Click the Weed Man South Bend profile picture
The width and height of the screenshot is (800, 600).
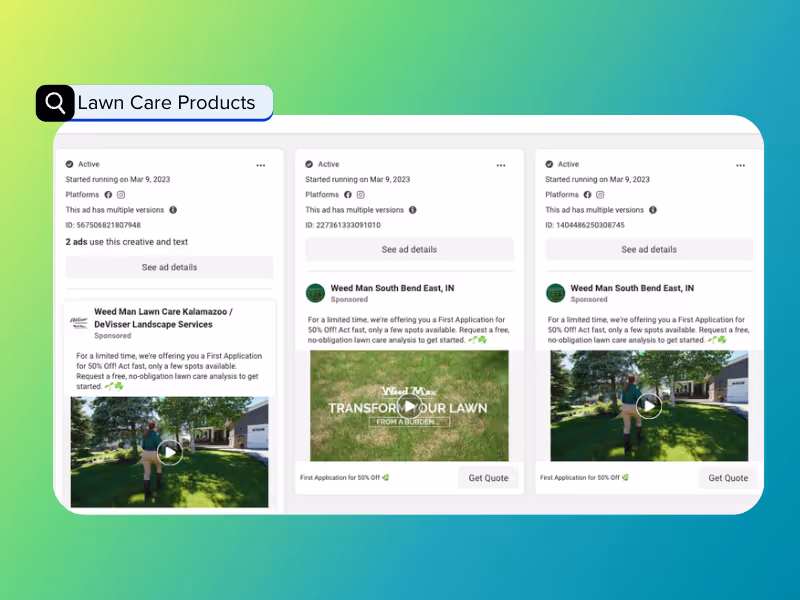315,292
